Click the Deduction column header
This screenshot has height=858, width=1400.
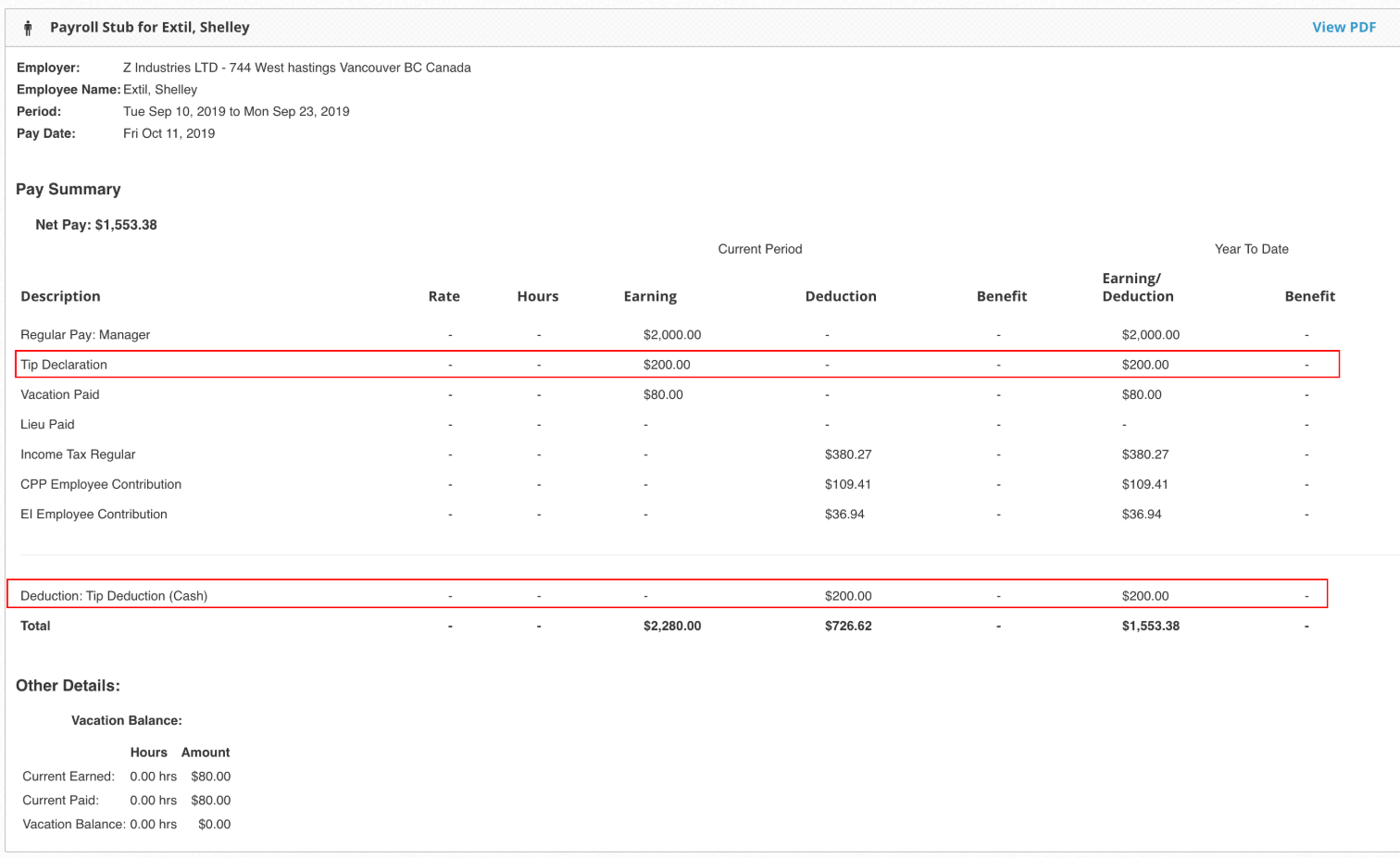click(x=841, y=296)
